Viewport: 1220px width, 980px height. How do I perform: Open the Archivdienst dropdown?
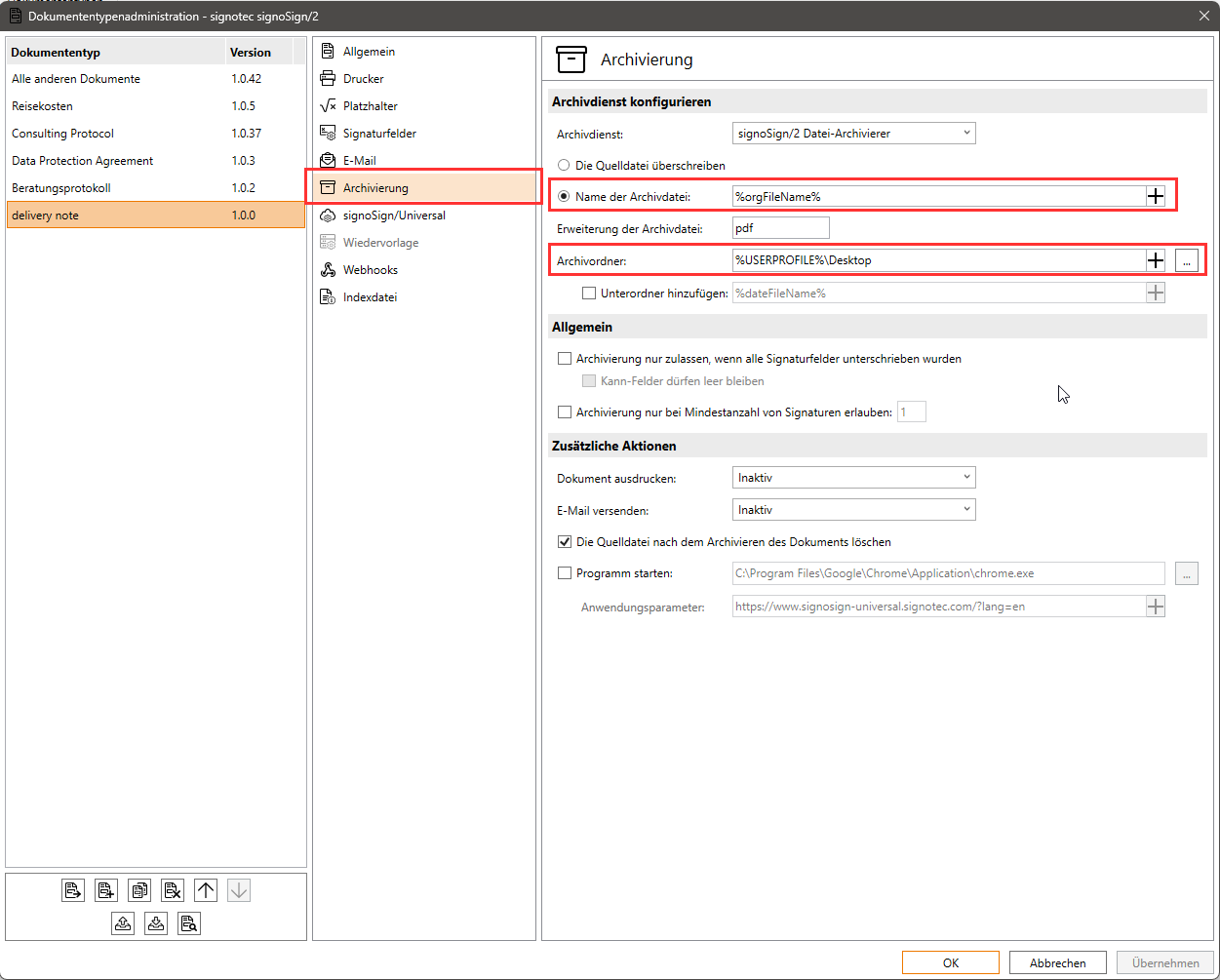pyautogui.click(x=853, y=134)
